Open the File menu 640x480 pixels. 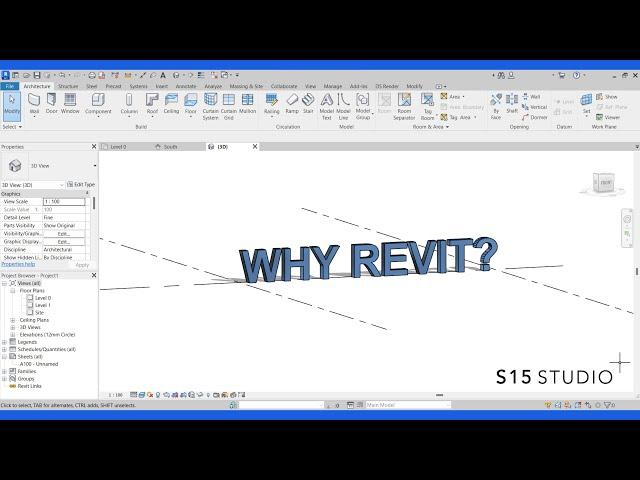pos(10,86)
